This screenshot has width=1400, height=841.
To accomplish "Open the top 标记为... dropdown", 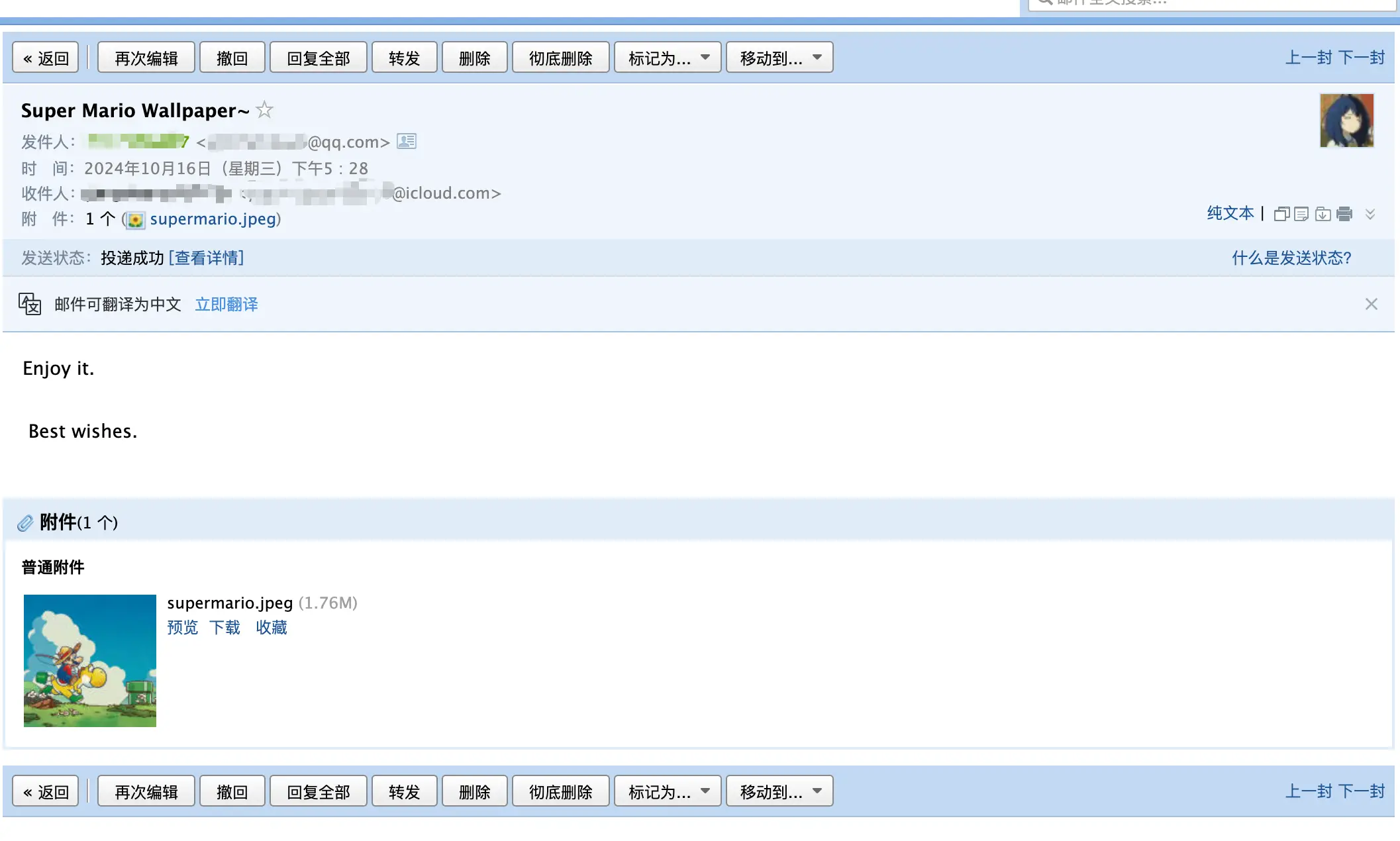I will [x=667, y=58].
